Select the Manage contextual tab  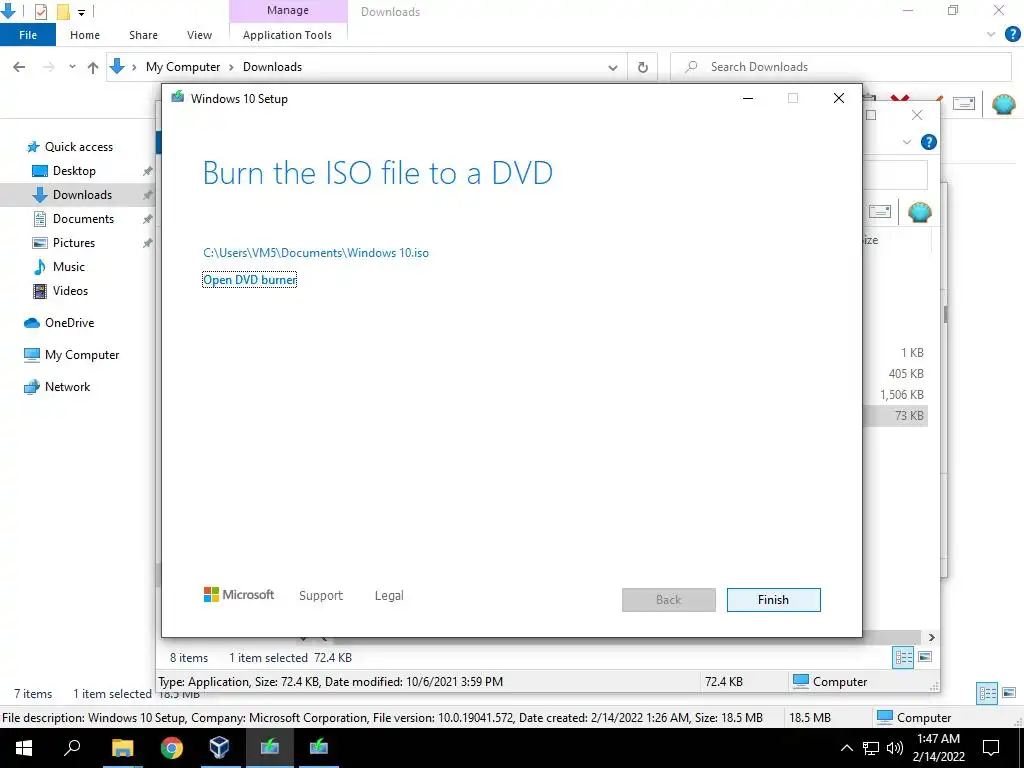tap(288, 10)
